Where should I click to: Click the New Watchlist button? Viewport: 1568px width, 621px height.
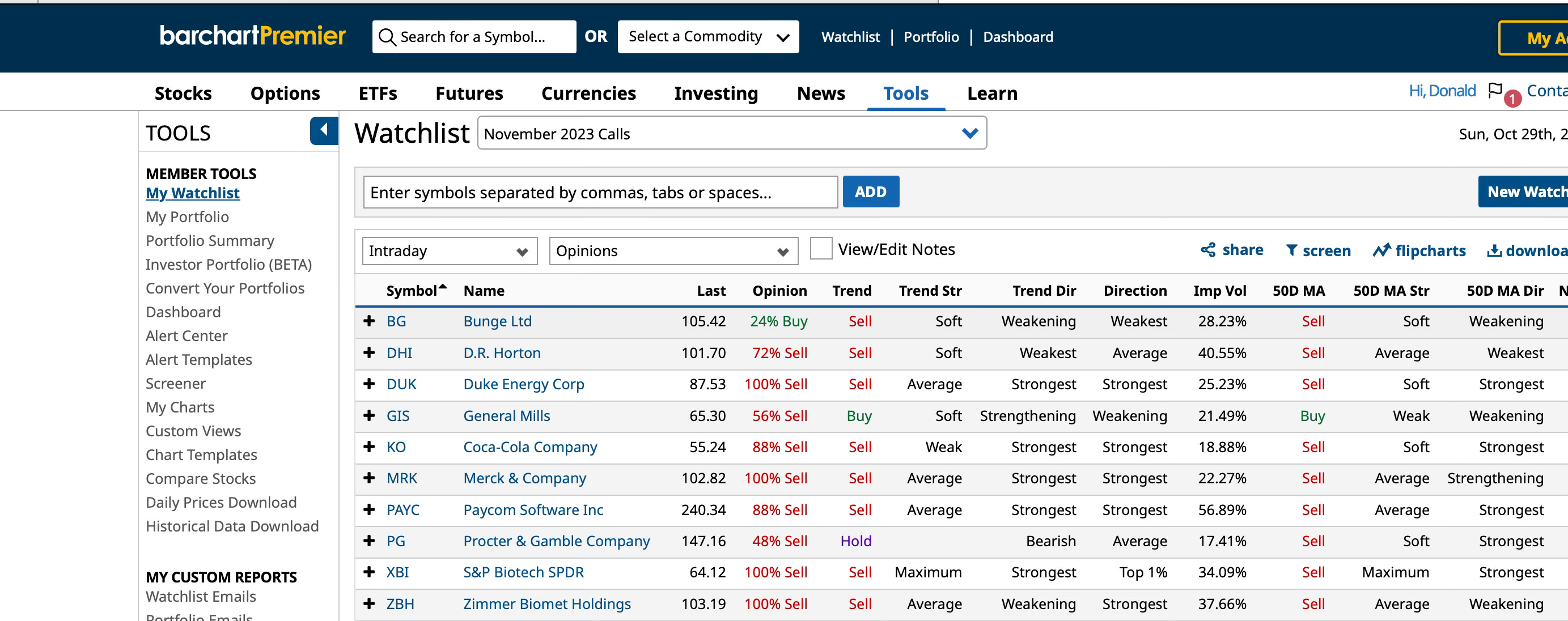point(1523,192)
